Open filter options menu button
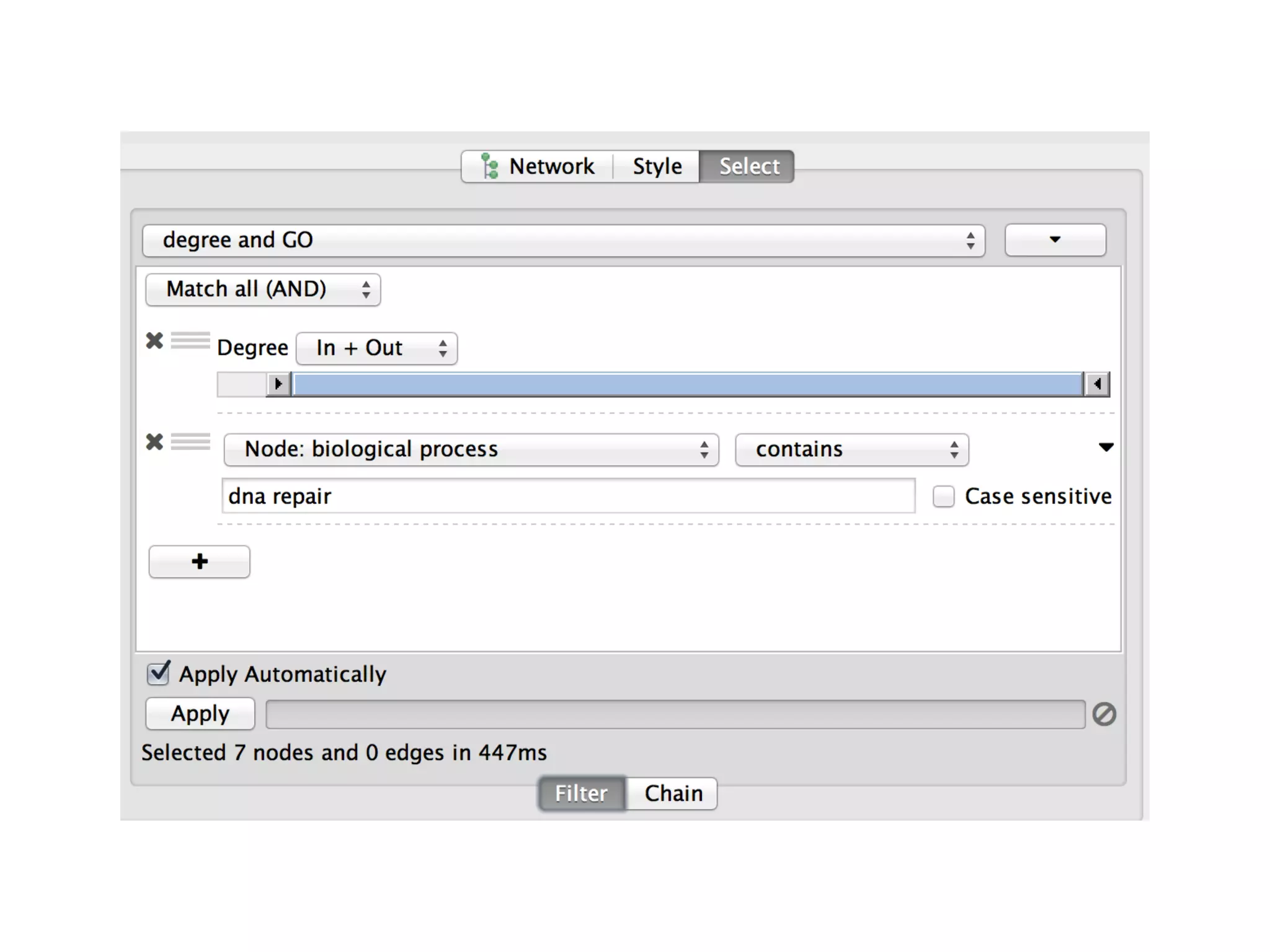 1055,240
